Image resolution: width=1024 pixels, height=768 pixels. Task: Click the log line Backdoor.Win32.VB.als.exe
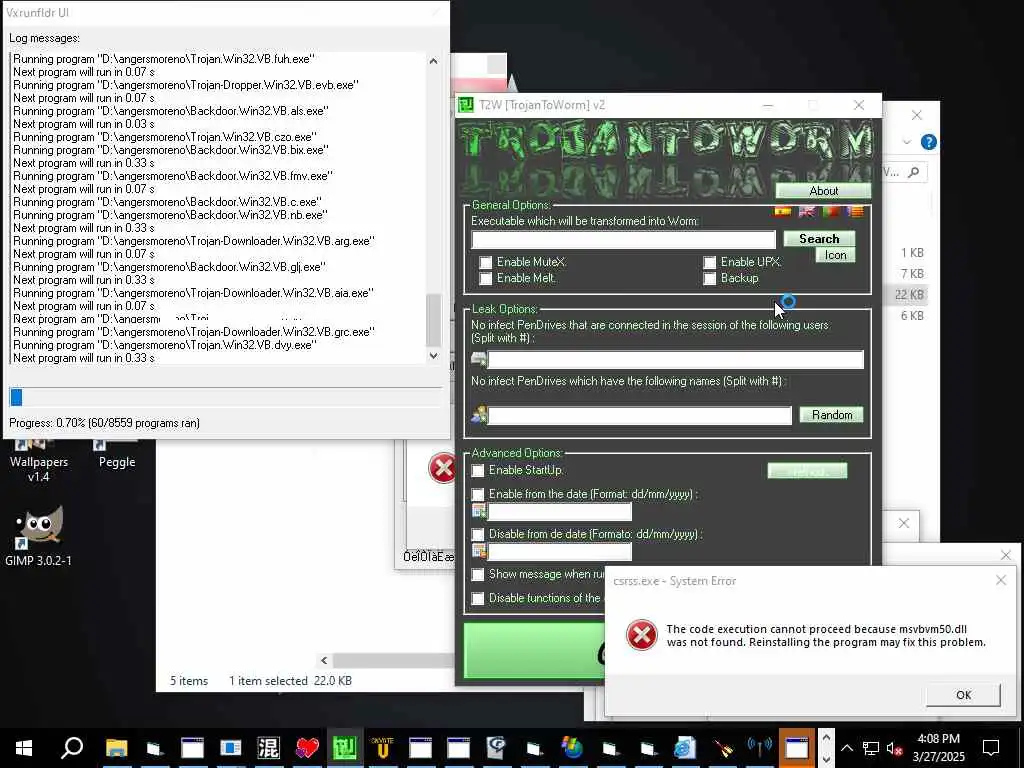pyautogui.click(x=171, y=111)
